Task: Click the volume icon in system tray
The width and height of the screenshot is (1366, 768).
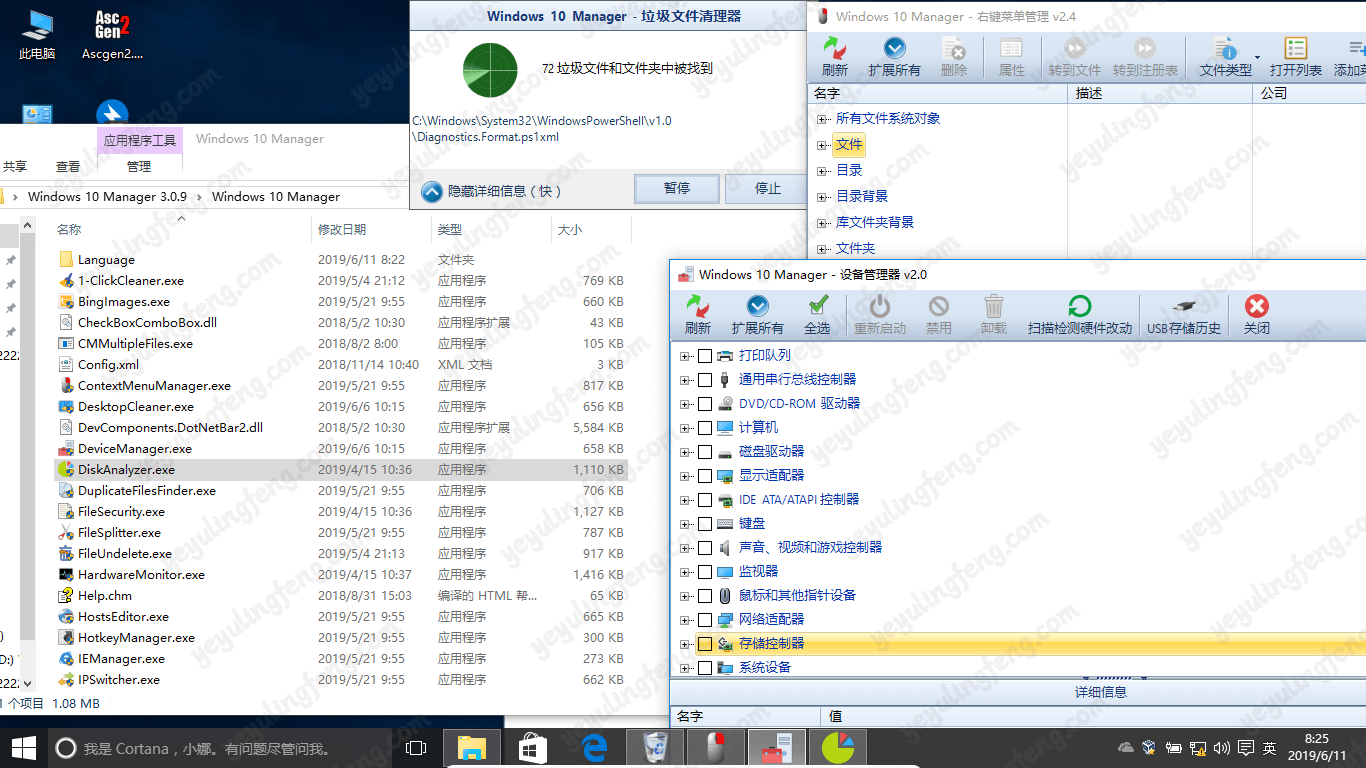Action: [x=1221, y=748]
